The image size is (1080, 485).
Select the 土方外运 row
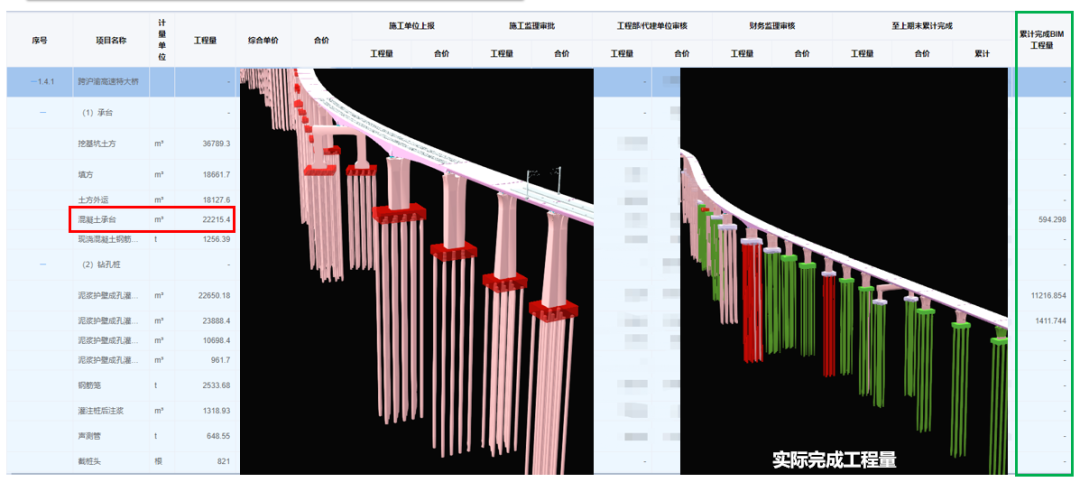[97, 199]
